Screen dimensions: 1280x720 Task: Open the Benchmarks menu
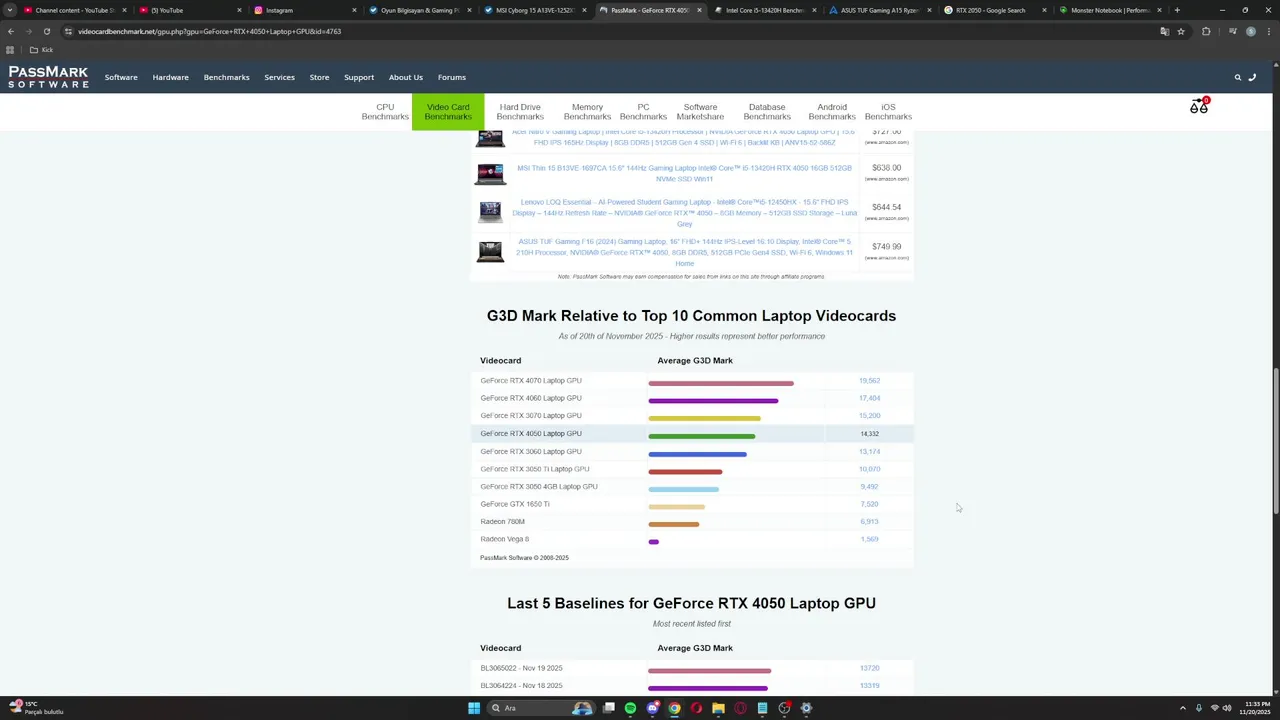(x=226, y=77)
